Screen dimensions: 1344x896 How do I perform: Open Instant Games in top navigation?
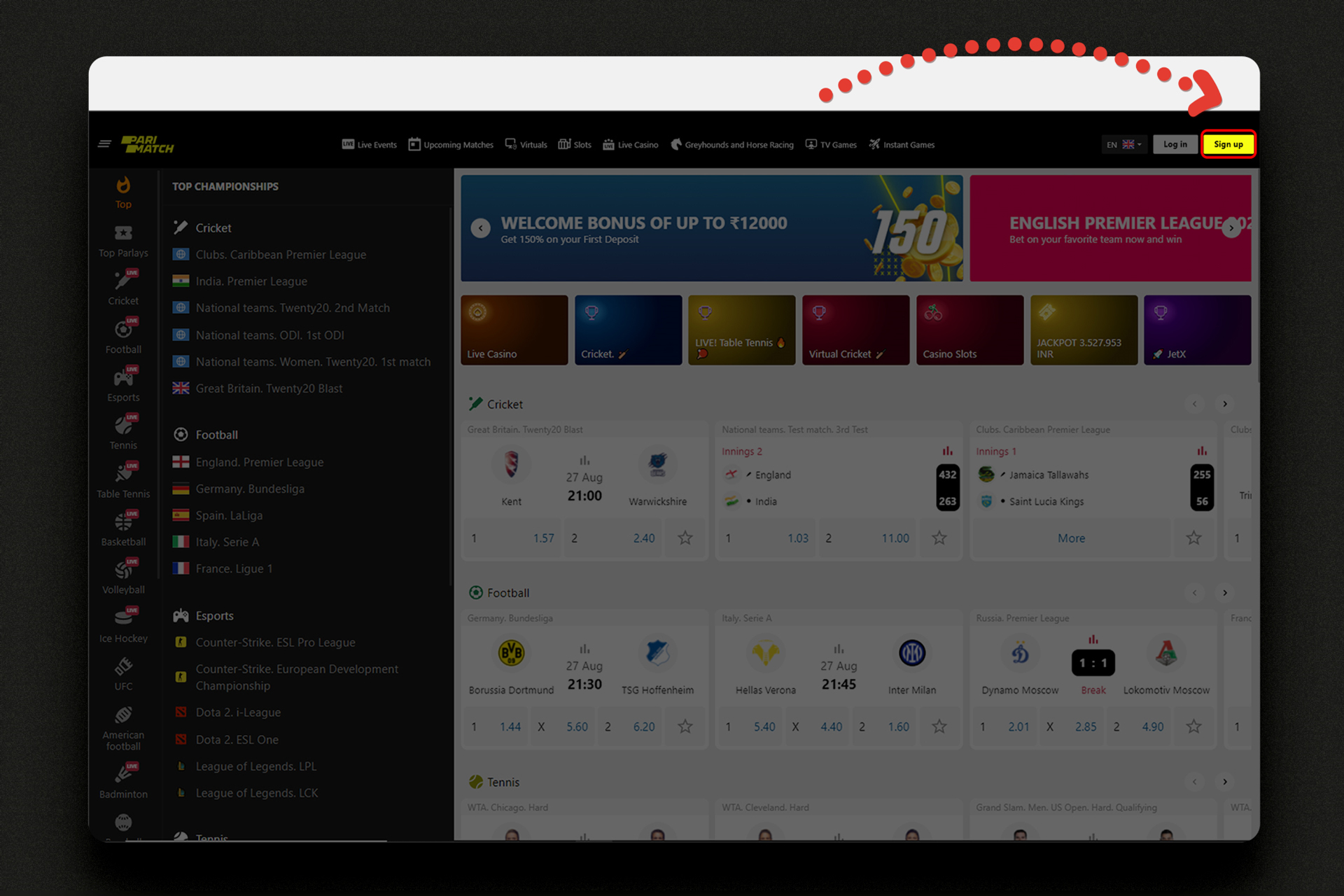[902, 145]
